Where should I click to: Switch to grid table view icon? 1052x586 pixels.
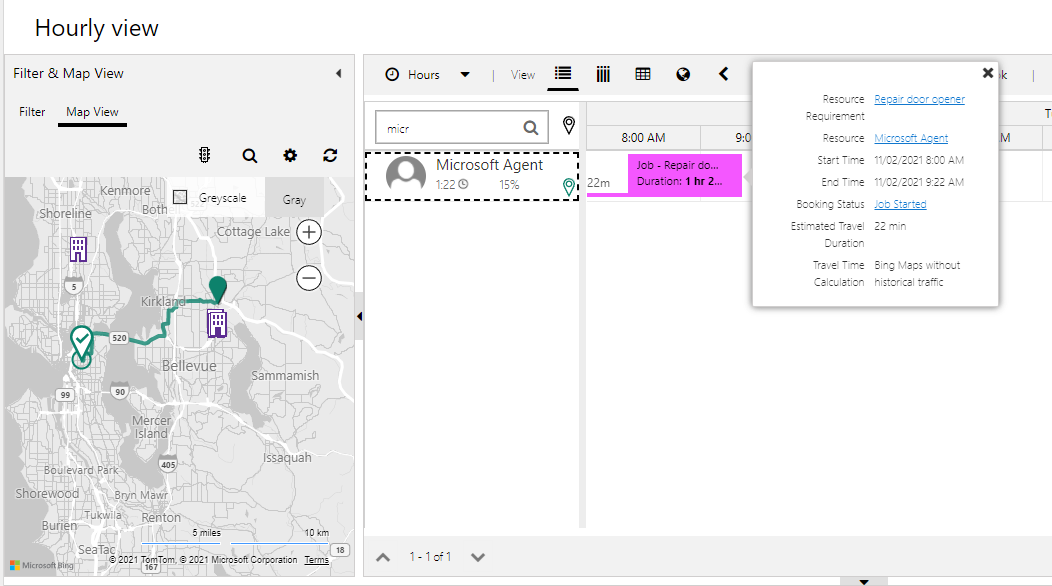[643, 74]
